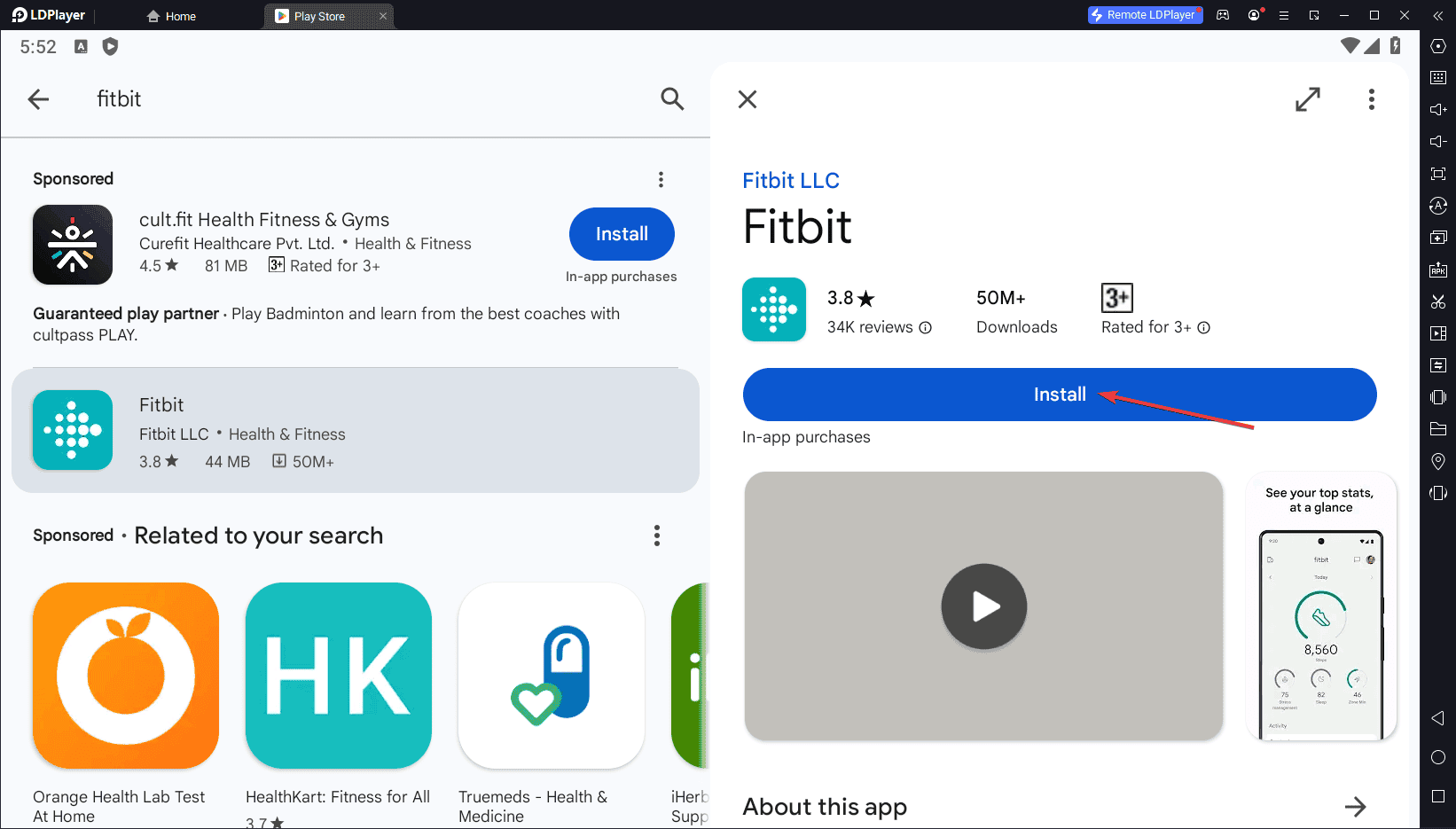Open the shared folder tool

1438,428
